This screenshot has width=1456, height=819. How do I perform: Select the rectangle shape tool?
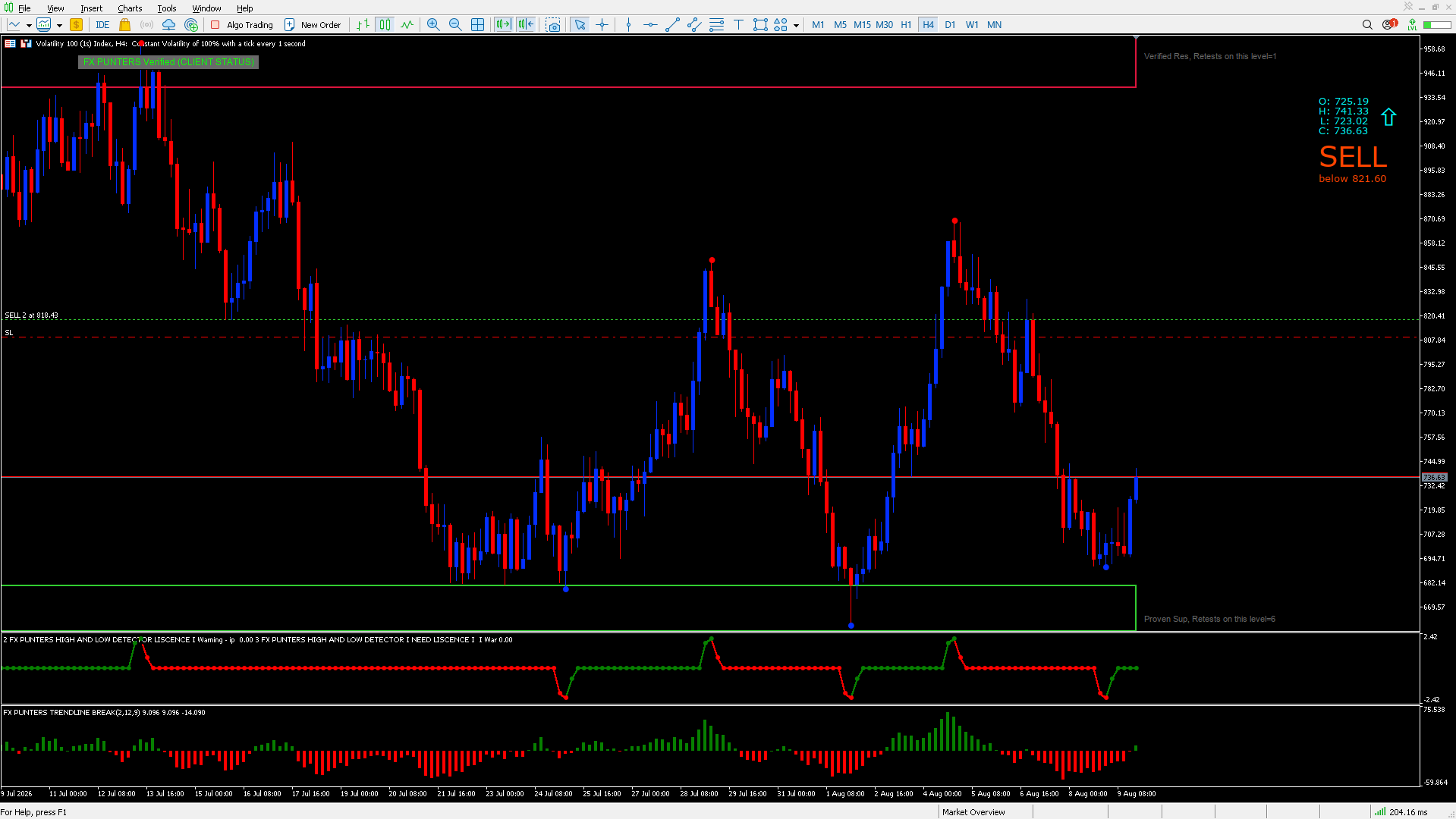(x=760, y=25)
